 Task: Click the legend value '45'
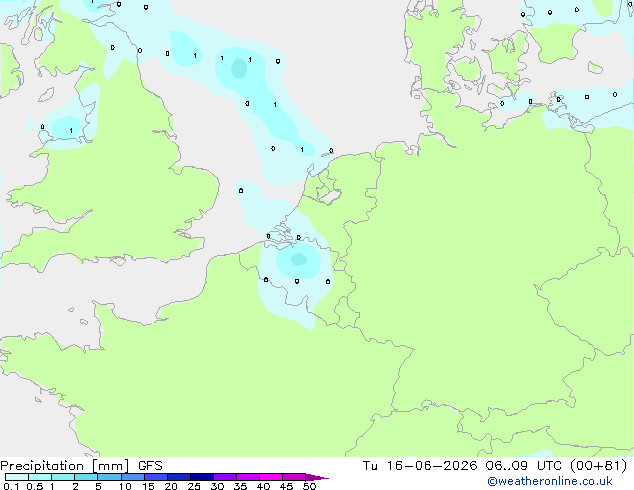286,486
